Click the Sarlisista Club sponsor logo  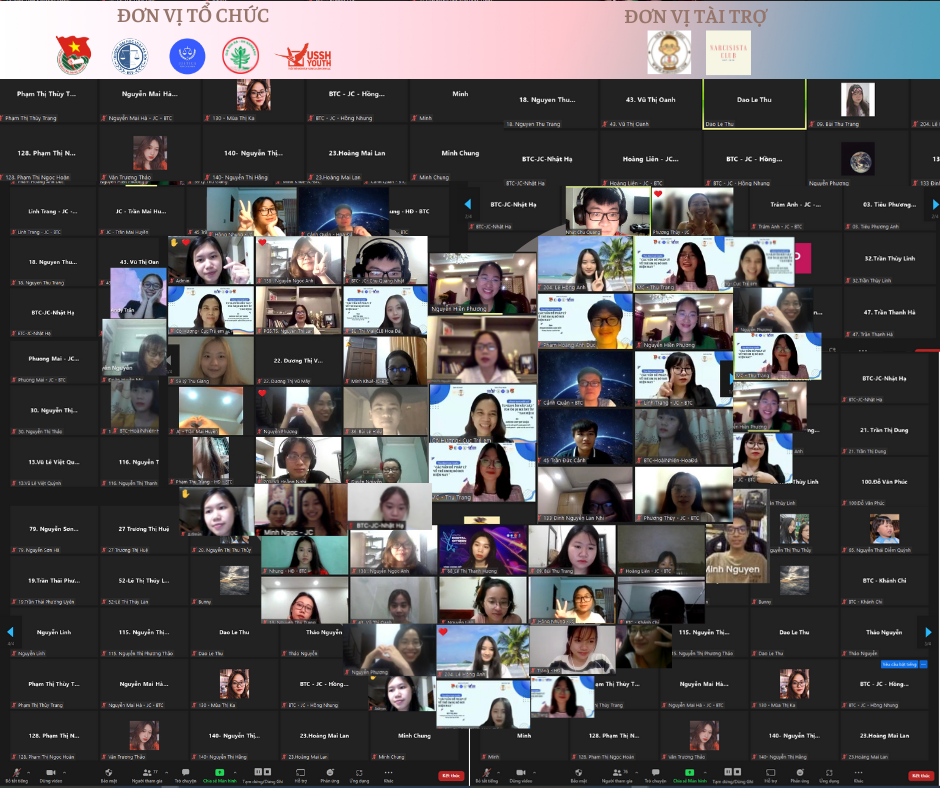[x=728, y=53]
